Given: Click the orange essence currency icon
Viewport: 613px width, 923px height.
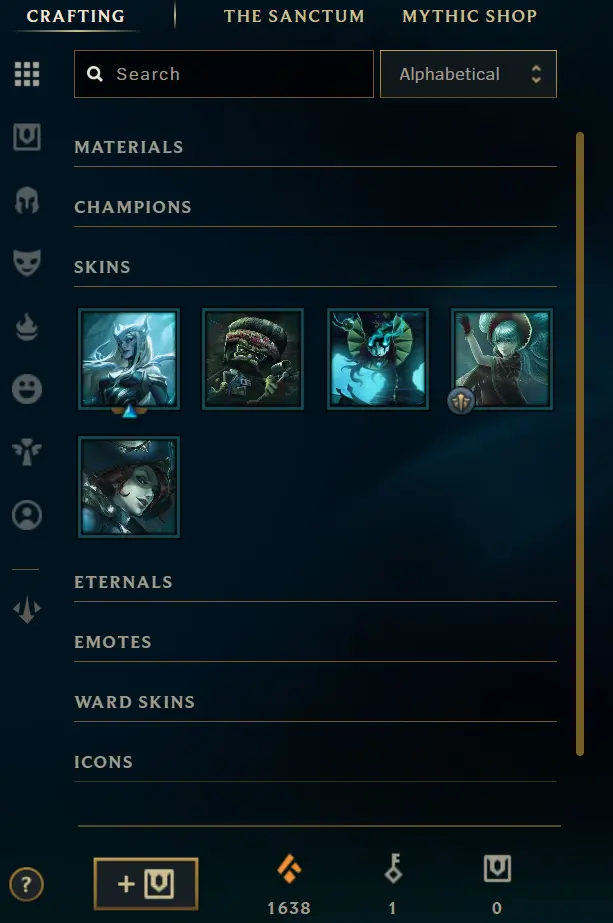Looking at the screenshot, I should (x=289, y=869).
